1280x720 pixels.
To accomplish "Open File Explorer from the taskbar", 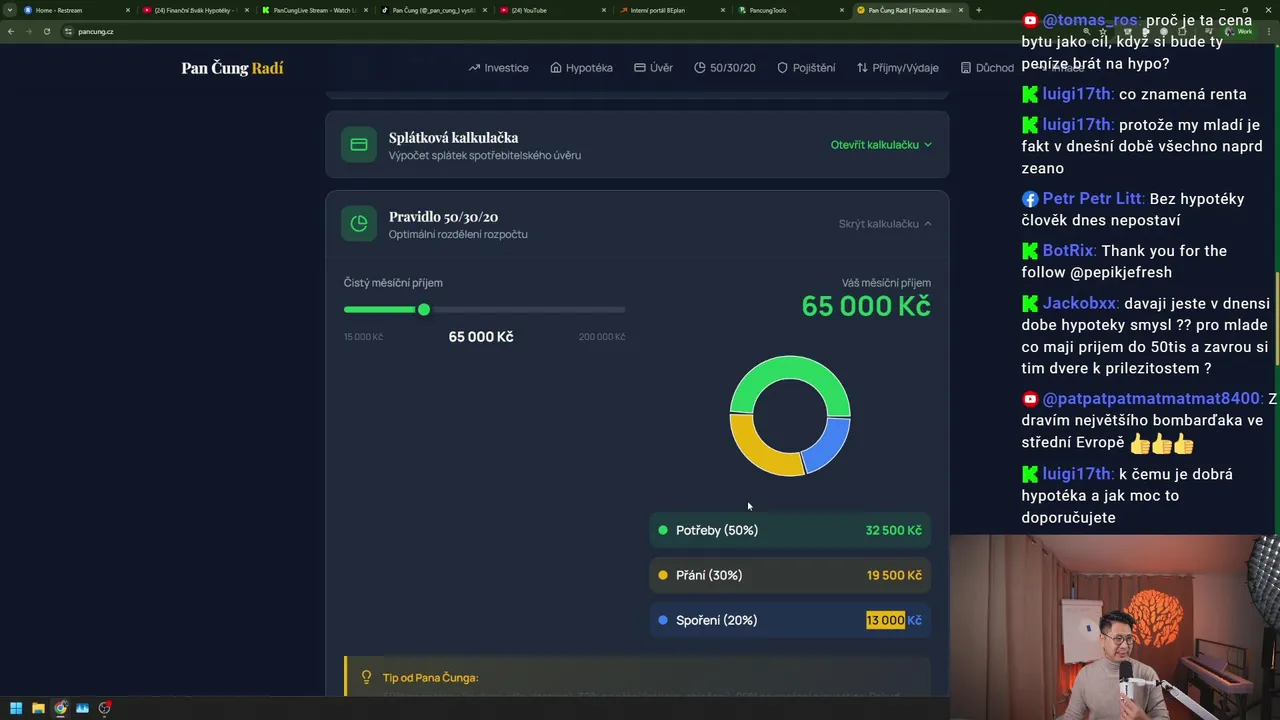I will point(38,708).
